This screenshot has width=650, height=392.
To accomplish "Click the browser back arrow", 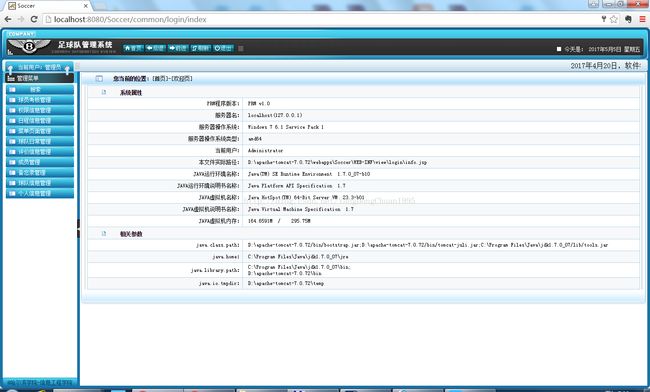I will [8, 19].
